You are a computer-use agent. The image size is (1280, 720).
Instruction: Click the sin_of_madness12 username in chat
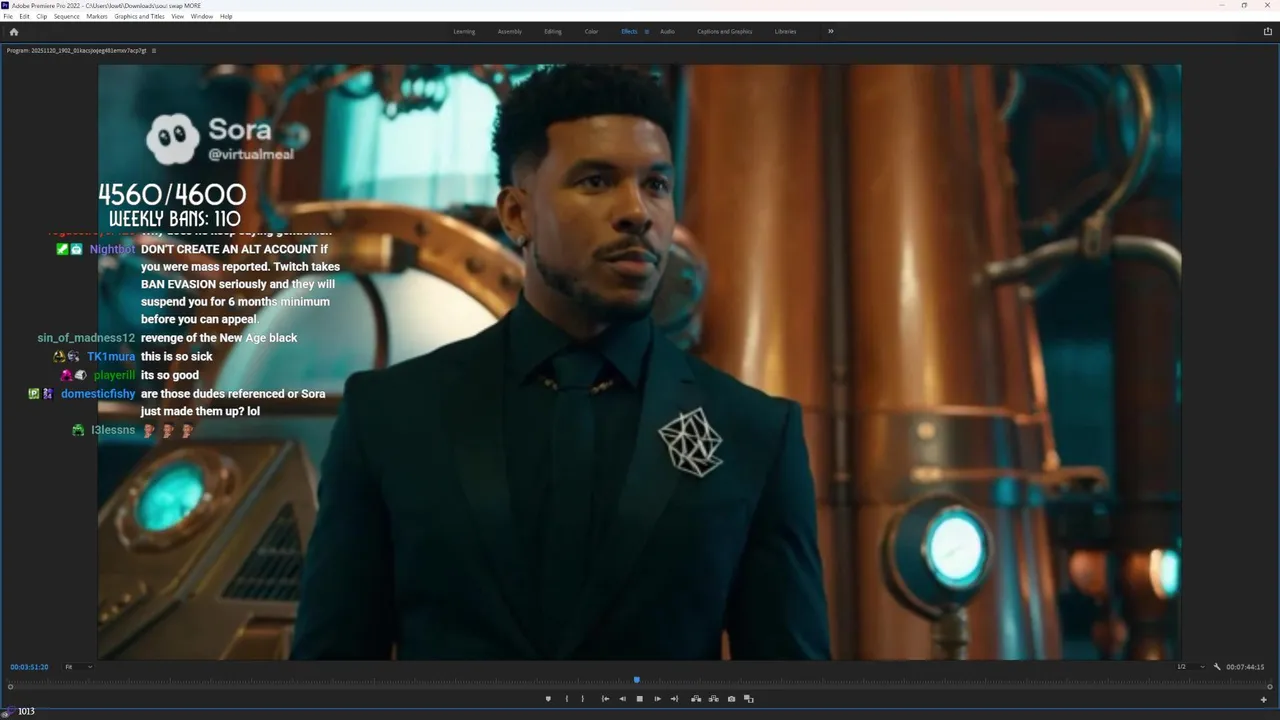click(x=86, y=338)
